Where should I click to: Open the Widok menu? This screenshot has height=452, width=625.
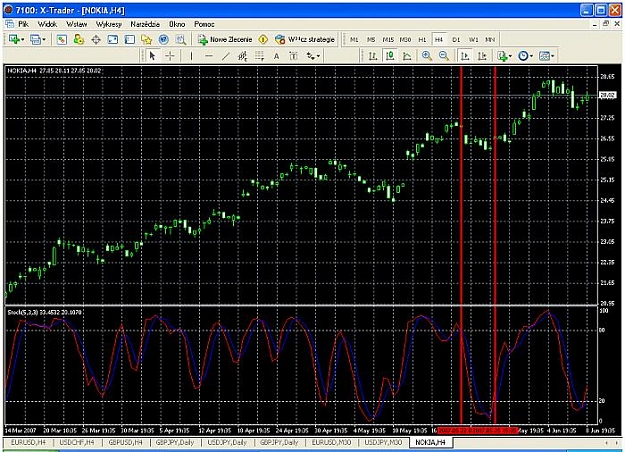point(47,24)
